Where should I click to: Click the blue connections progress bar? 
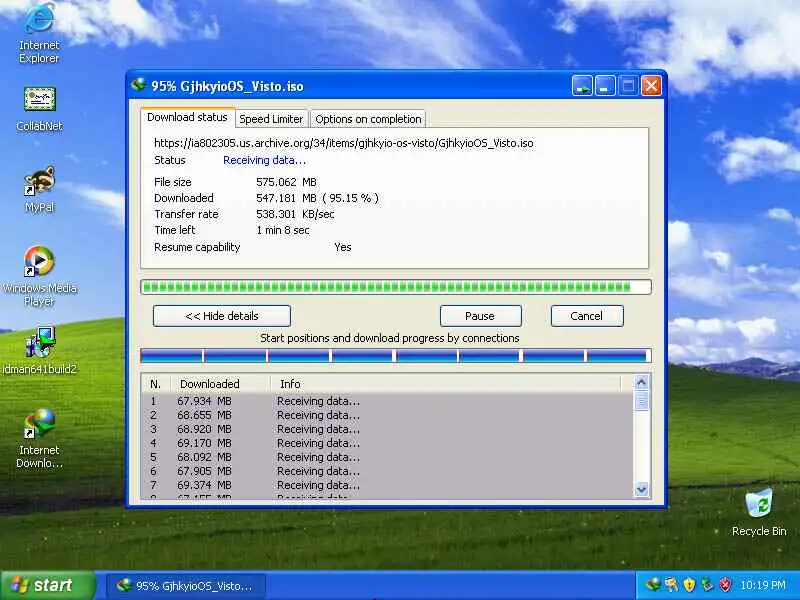(396, 356)
